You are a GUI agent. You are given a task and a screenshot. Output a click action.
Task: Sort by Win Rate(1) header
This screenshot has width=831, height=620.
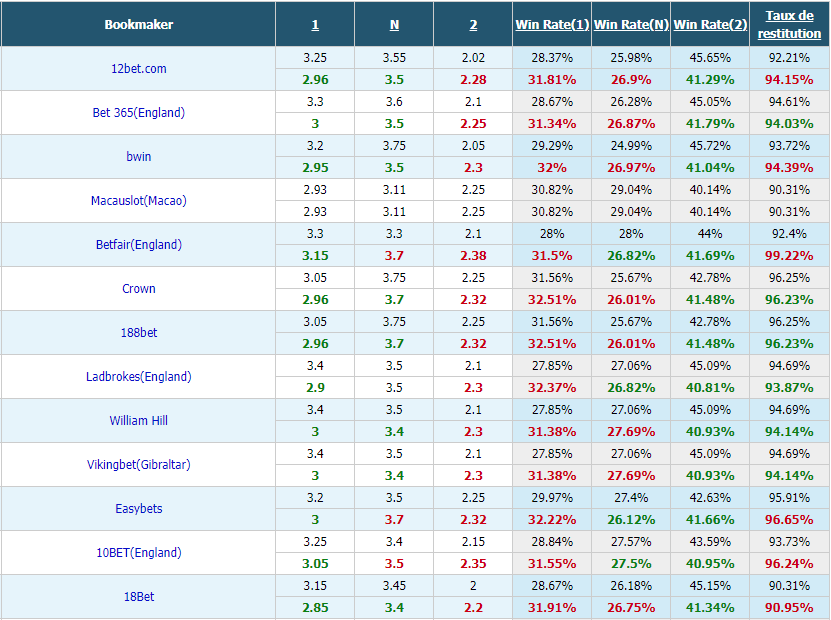pos(552,25)
